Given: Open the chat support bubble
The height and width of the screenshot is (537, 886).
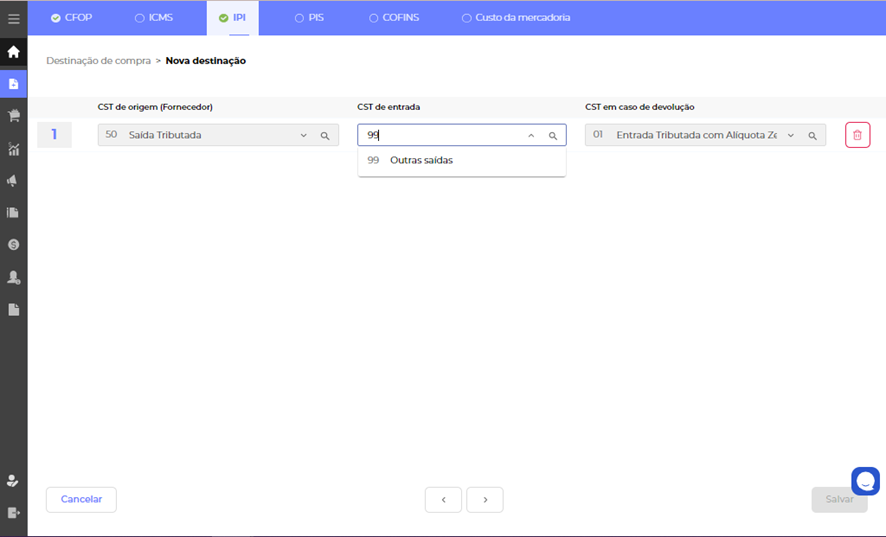Looking at the screenshot, I should point(865,481).
